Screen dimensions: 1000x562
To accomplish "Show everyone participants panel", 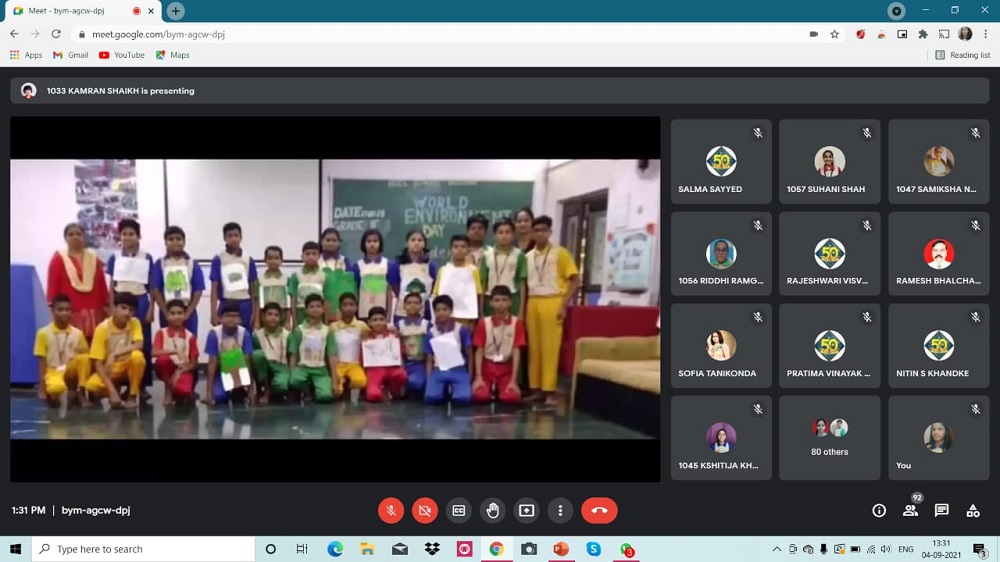I will point(910,510).
